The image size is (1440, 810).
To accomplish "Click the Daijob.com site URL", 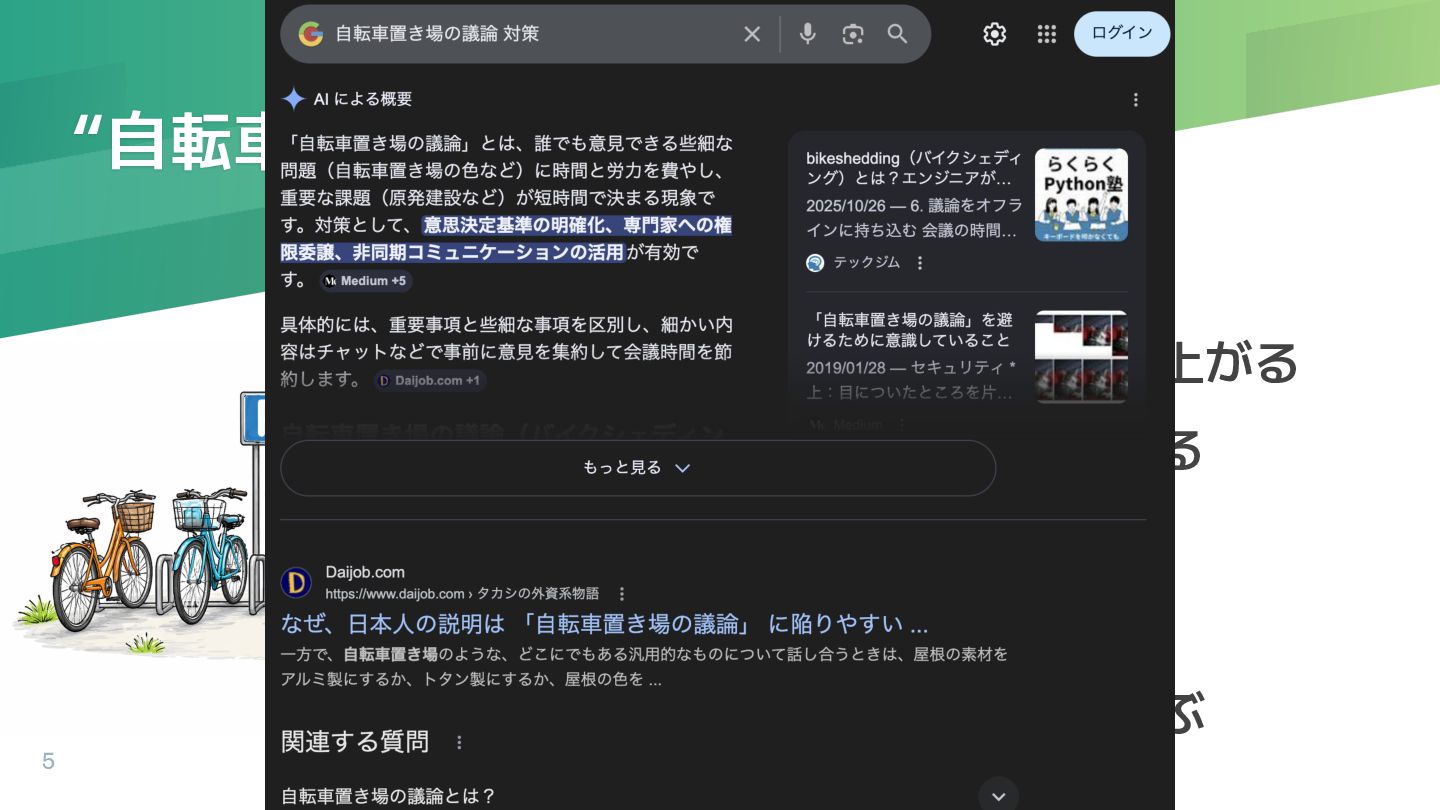I will pos(462,594).
